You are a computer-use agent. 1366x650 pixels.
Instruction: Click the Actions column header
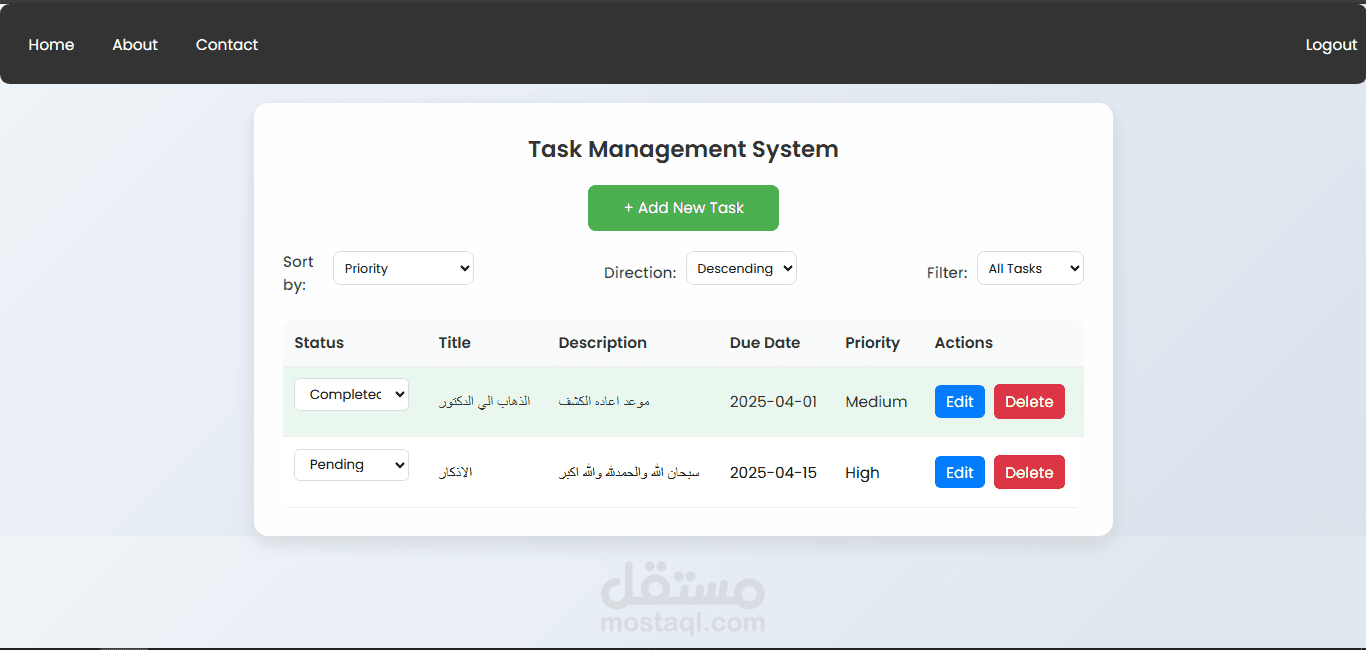(964, 343)
